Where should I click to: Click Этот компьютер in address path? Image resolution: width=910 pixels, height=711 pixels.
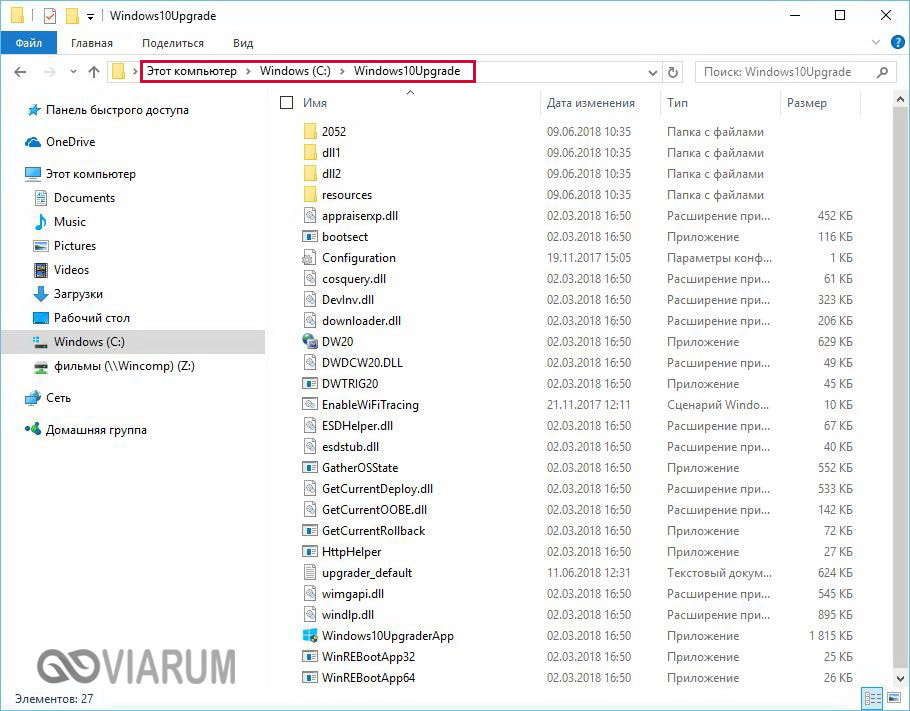[x=192, y=71]
